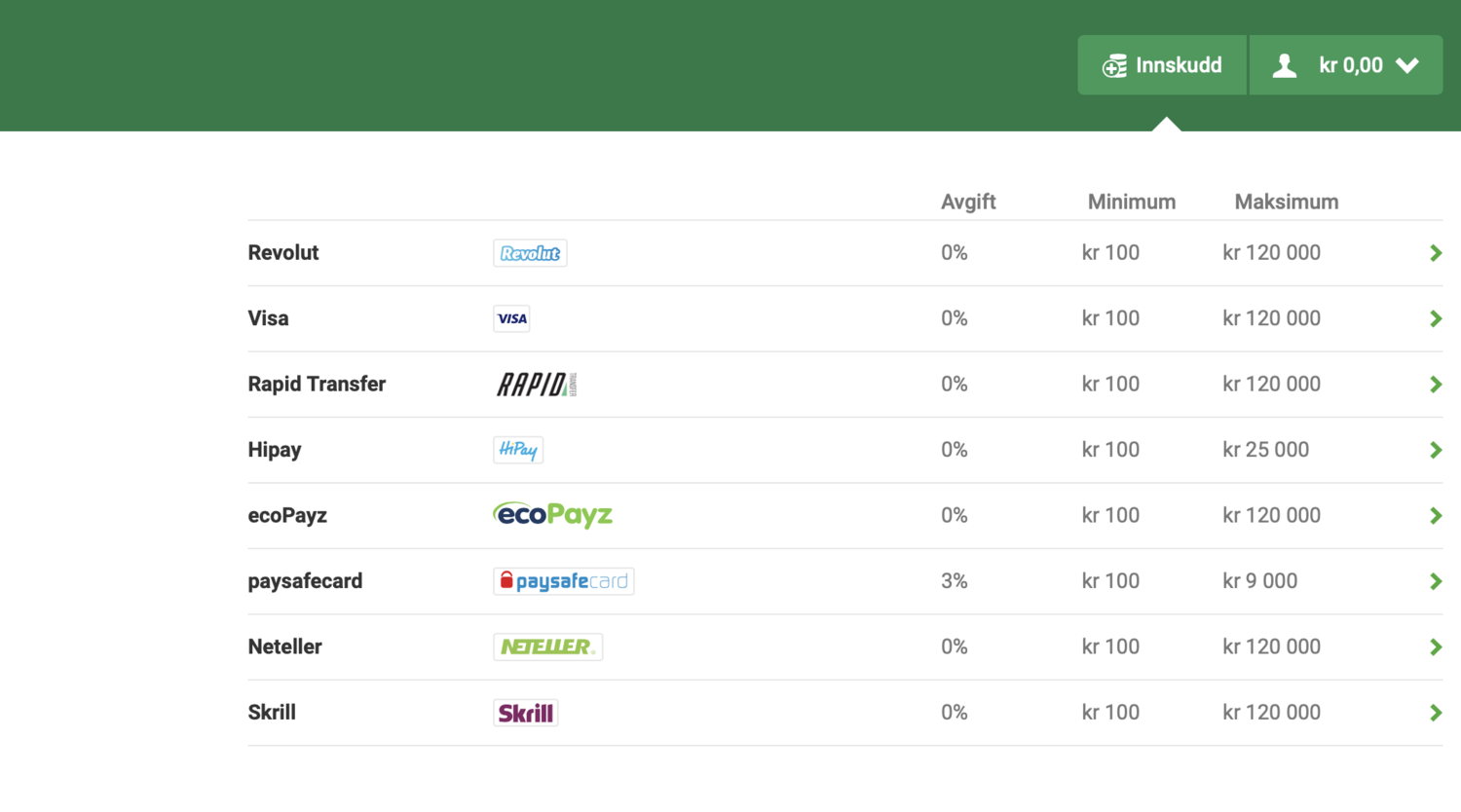This screenshot has width=1461, height=812.
Task: Click the Innskudd deposit button
Action: (x=1162, y=65)
